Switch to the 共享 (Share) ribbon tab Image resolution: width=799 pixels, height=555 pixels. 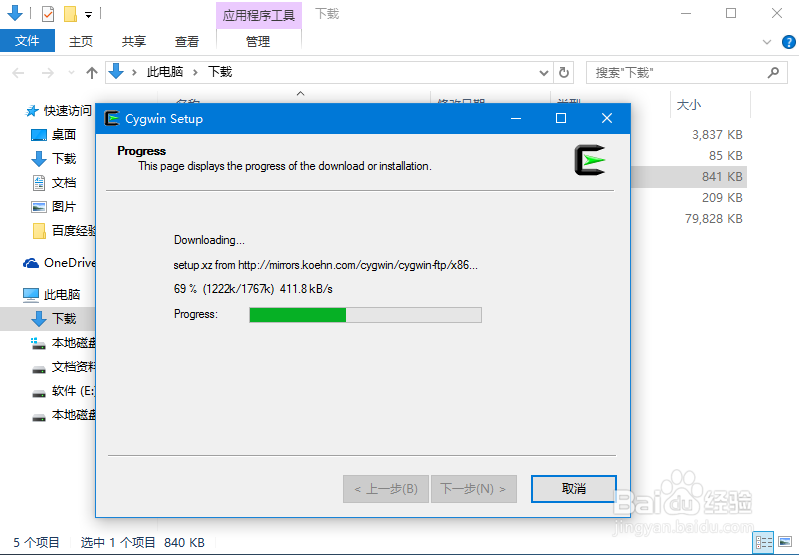134,41
